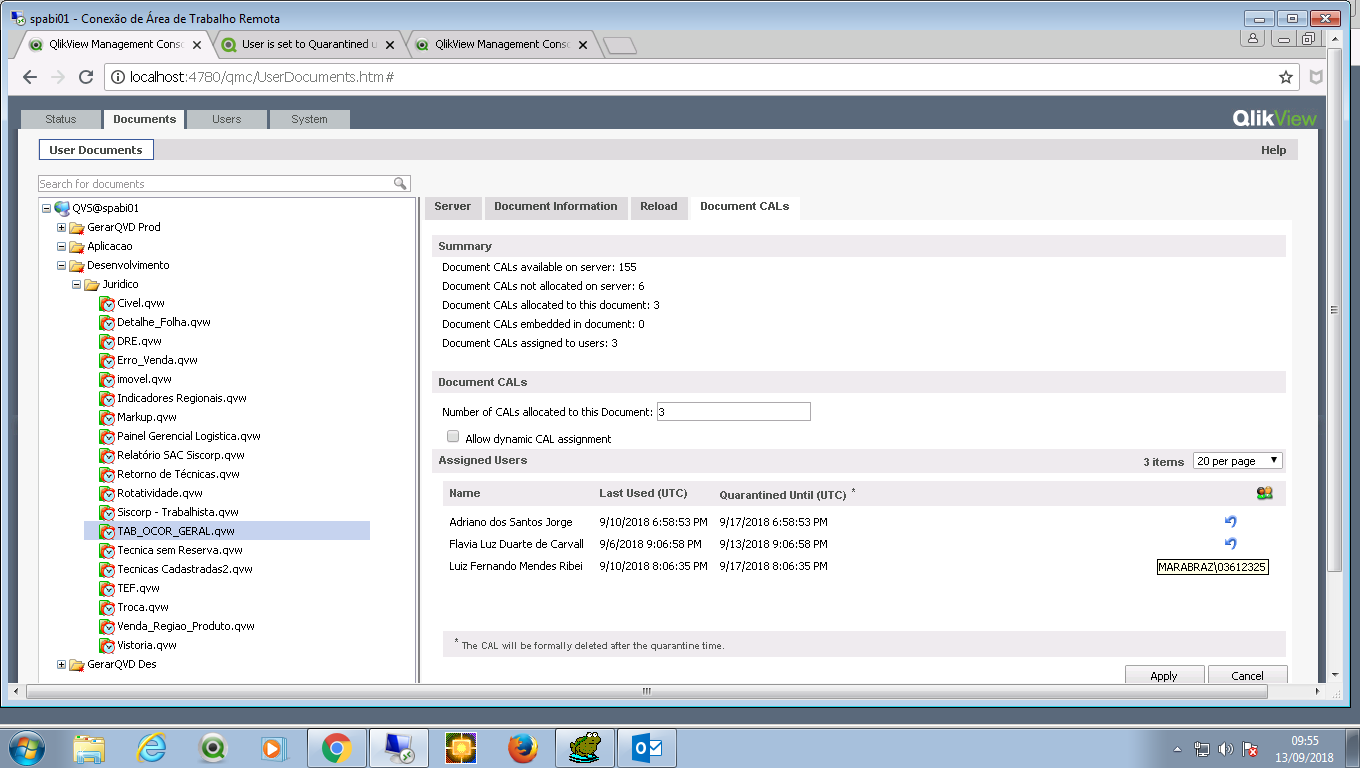Select Siscorp - Trabalhista.qvw
Screen dimensions: 1360x768
[178, 512]
